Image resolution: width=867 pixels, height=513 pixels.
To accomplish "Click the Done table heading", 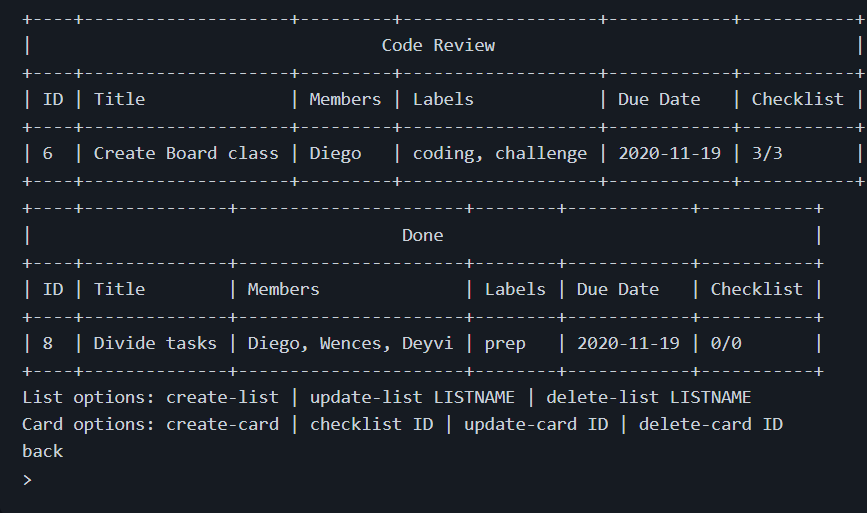I will point(422,235).
